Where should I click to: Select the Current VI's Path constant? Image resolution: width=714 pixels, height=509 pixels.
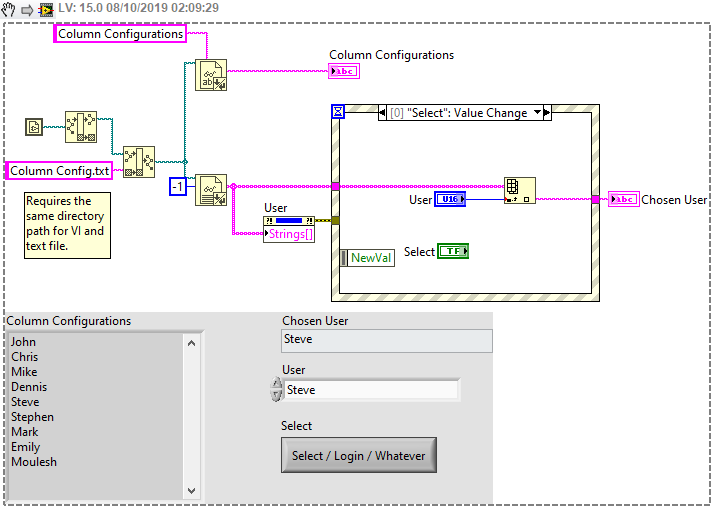pos(34,127)
